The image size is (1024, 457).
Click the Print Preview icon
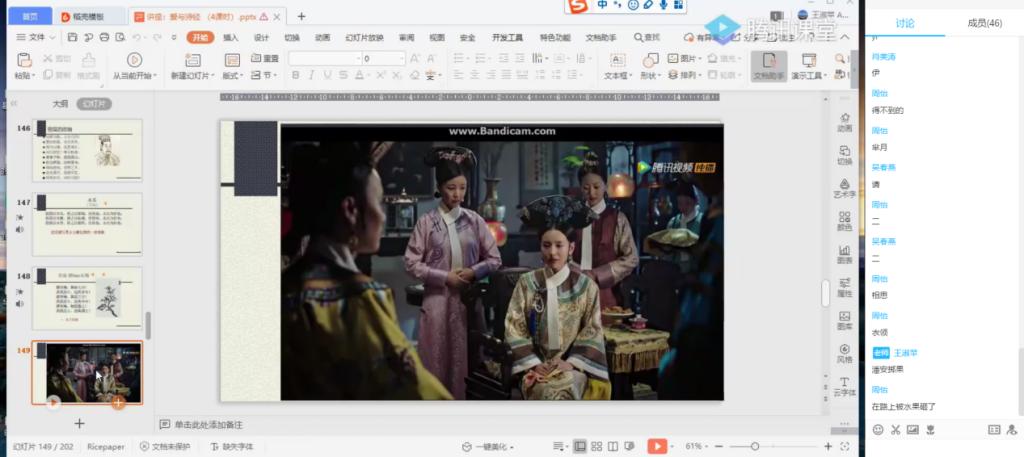pyautogui.click(x=120, y=38)
